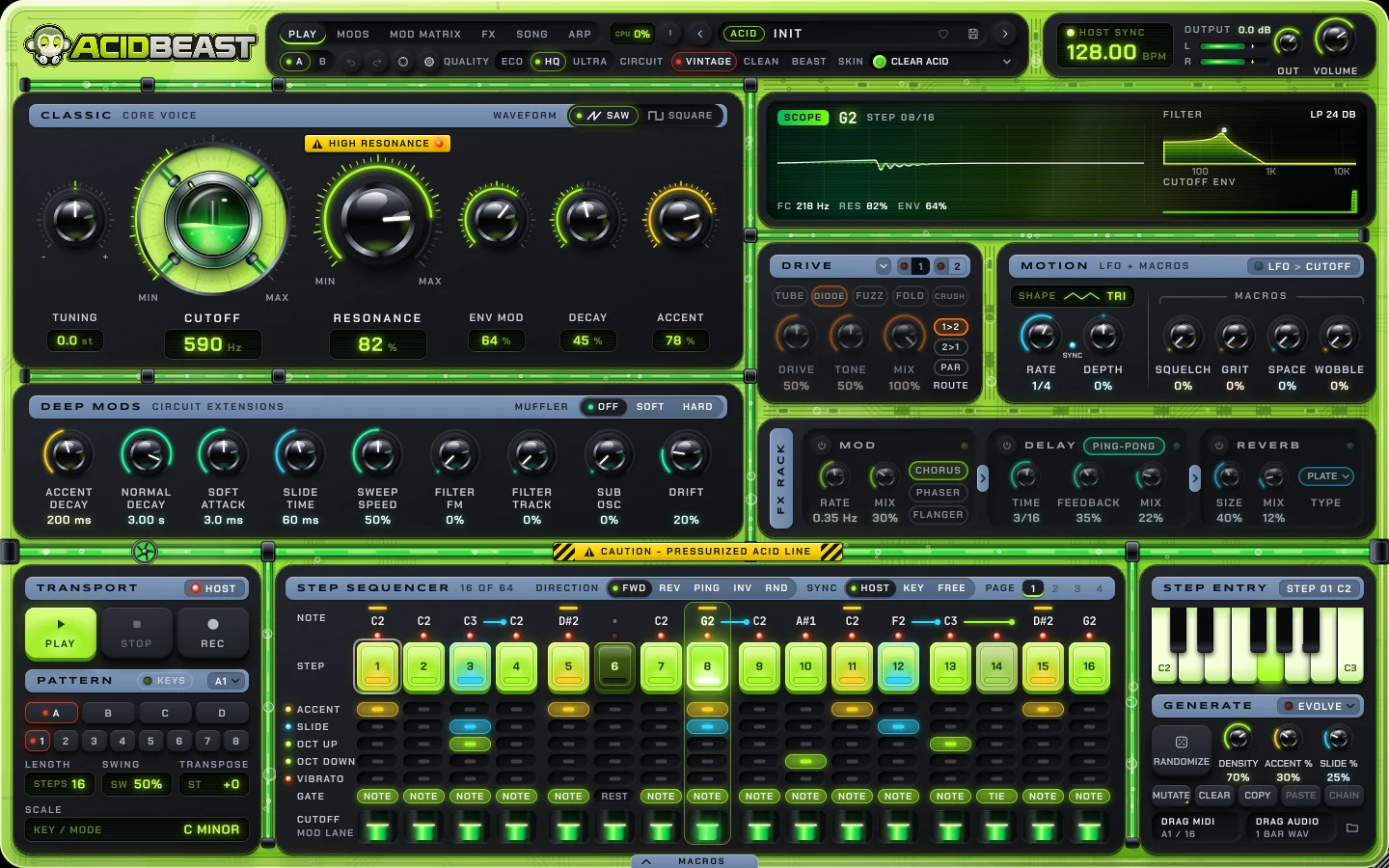Save the preset with the floppy disk icon
The height and width of the screenshot is (868, 1389).
[x=973, y=34]
